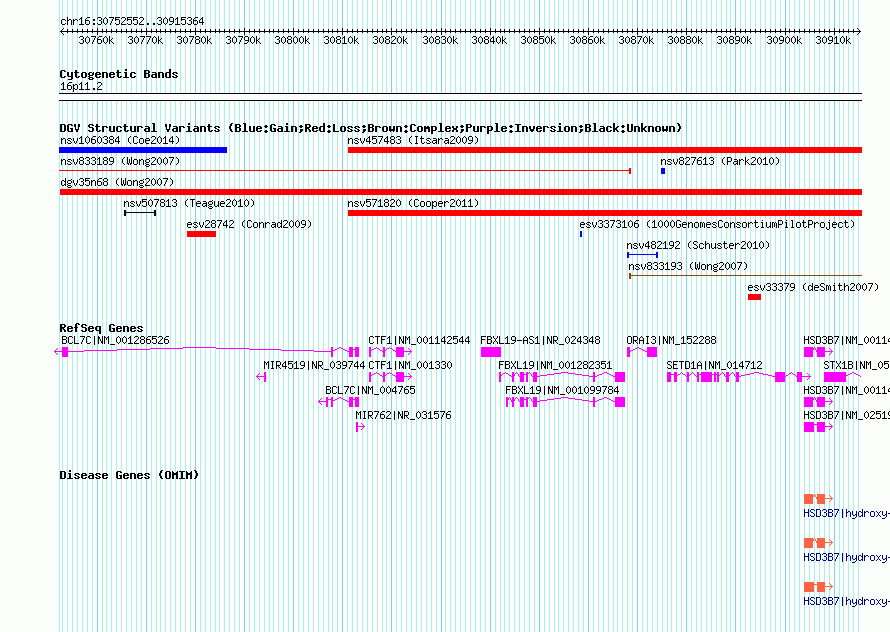Click the CTF1|NM_001142544 transcript label
890x632 pixels.
[x=419, y=340]
